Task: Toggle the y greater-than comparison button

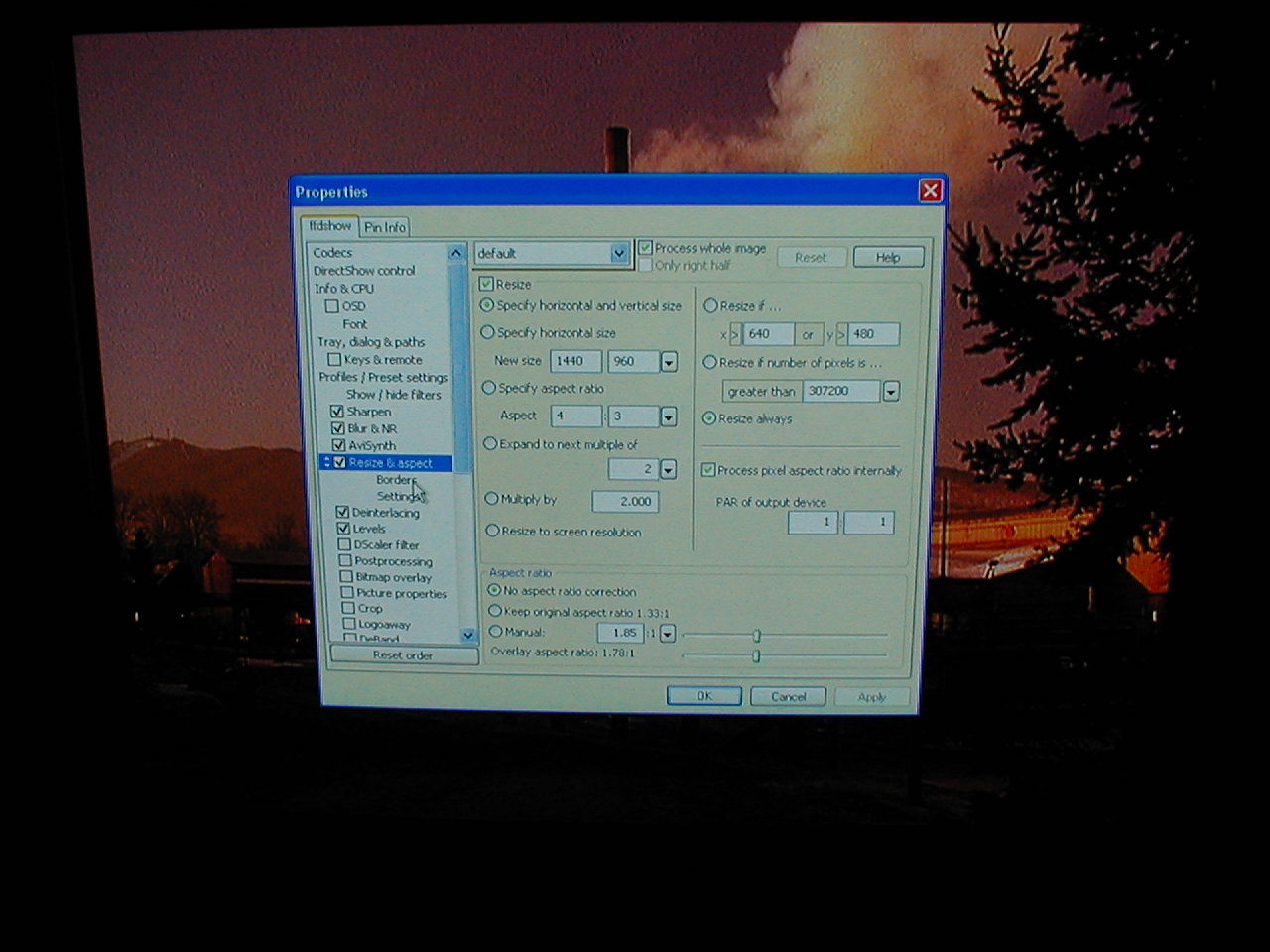Action: (x=841, y=335)
